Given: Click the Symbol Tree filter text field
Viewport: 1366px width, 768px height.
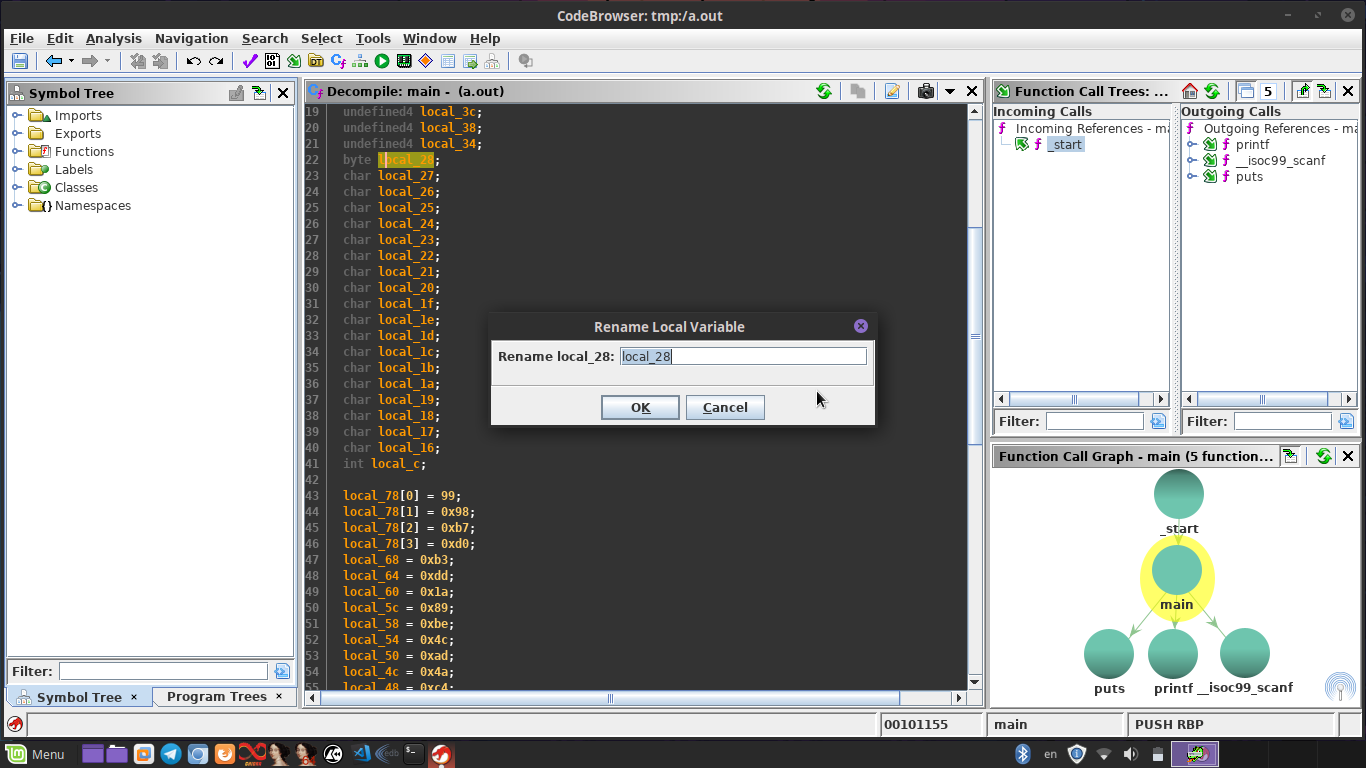Looking at the screenshot, I should click(163, 672).
